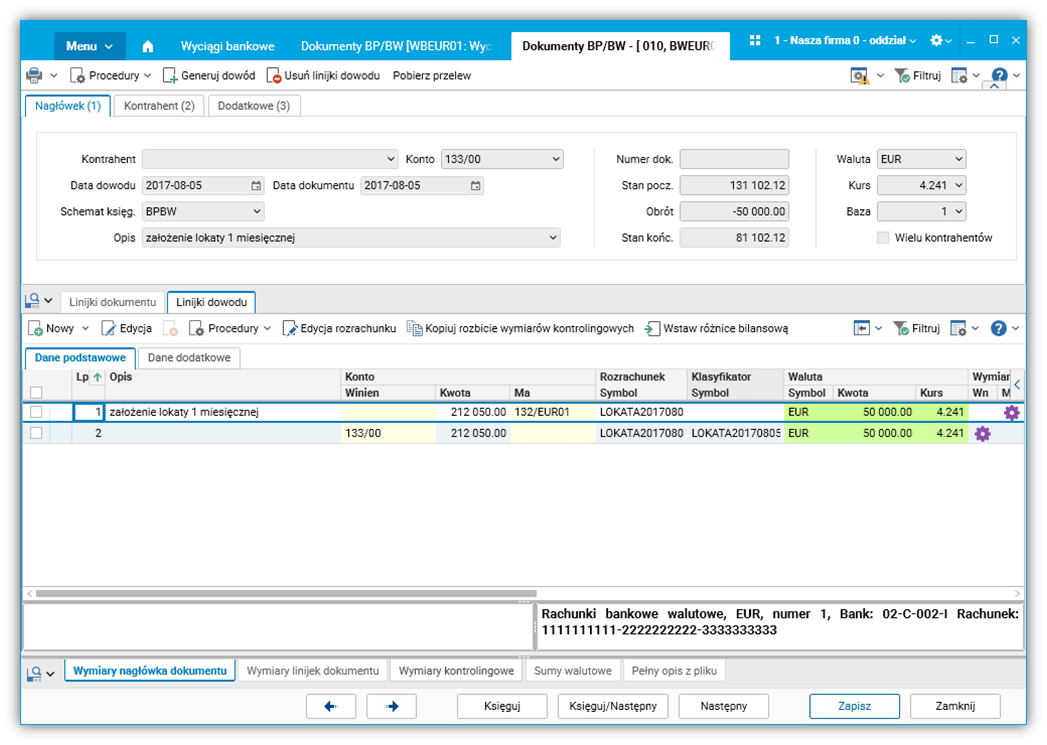1047x745 pixels.
Task: Click the printer icon in top toolbar
Action: (34, 75)
